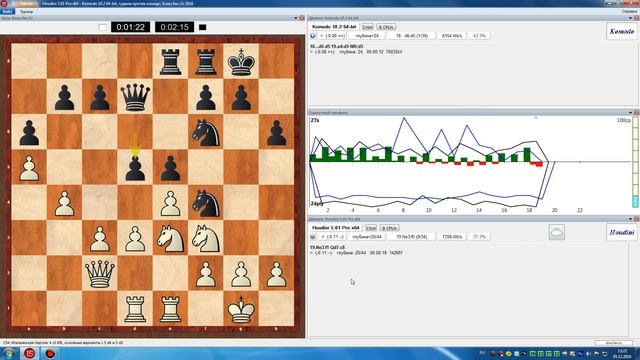Click the Komodo logo thumbnail
640x360 pixels.
(x=621, y=31)
